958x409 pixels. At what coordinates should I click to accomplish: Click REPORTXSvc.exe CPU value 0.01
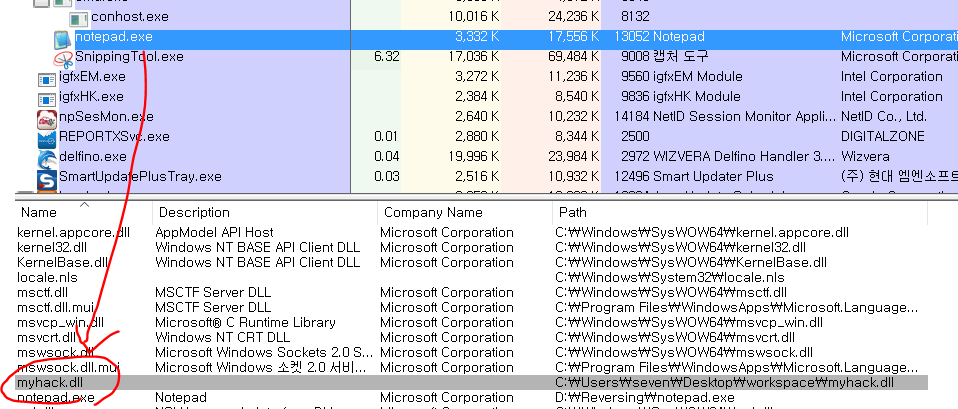[x=386, y=136]
